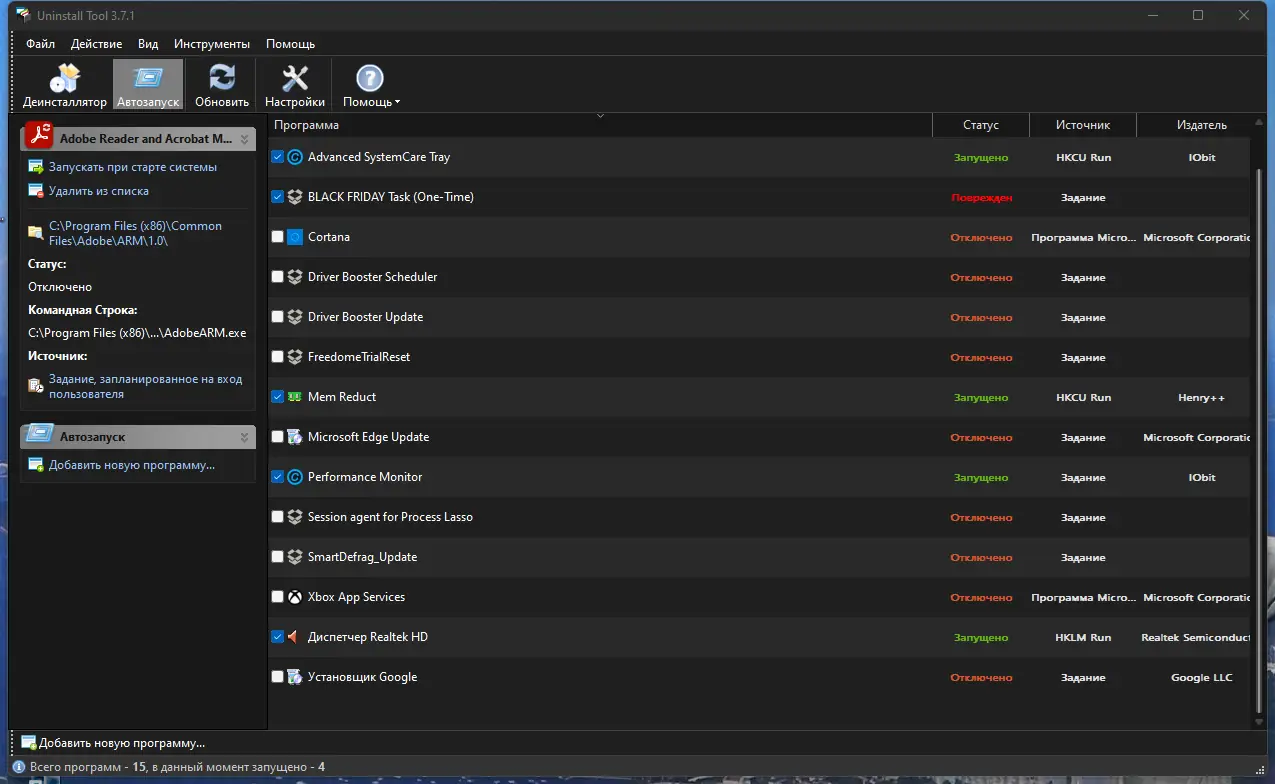The height and width of the screenshot is (784, 1275).
Task: Uncheck the BLACK FRIDAY Task checkbox
Action: pos(278,197)
